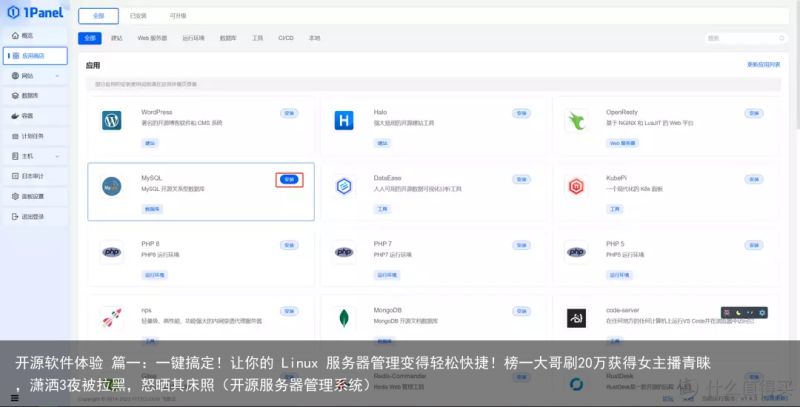Filter apps by 数据库 category tab
800x407 pixels.
coord(228,38)
